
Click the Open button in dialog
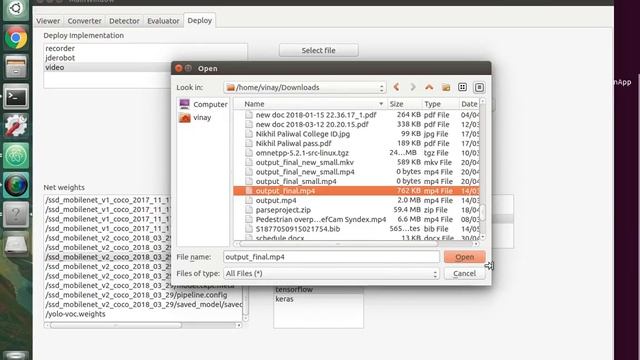(x=464, y=257)
